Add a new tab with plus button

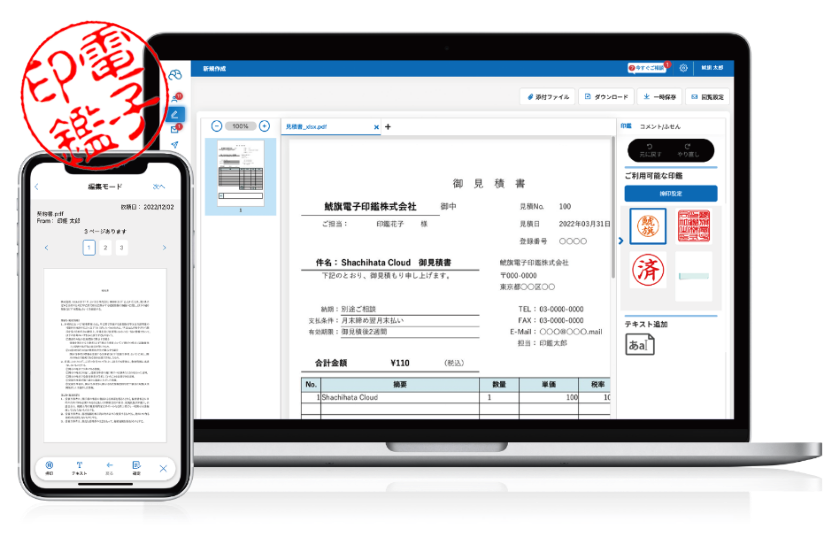pyautogui.click(x=388, y=127)
